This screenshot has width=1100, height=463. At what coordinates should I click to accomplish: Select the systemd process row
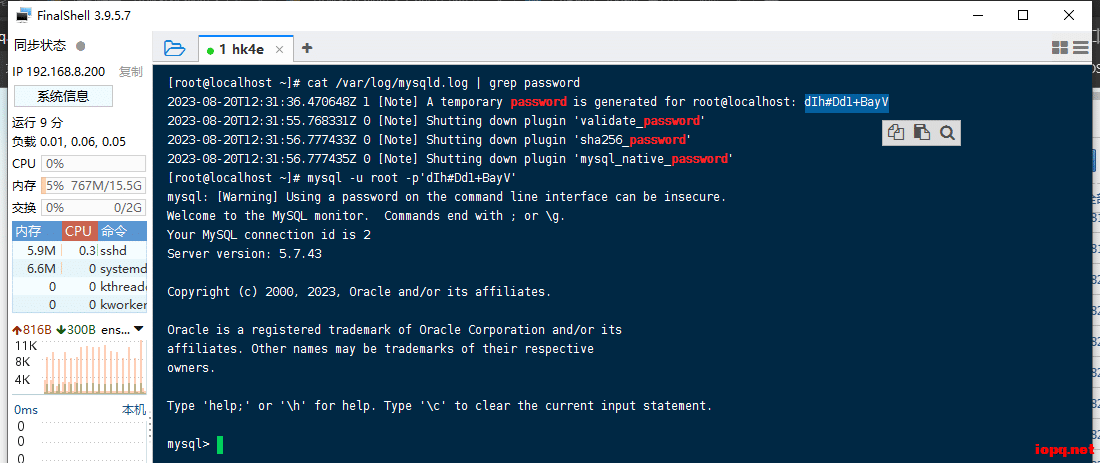[80, 269]
